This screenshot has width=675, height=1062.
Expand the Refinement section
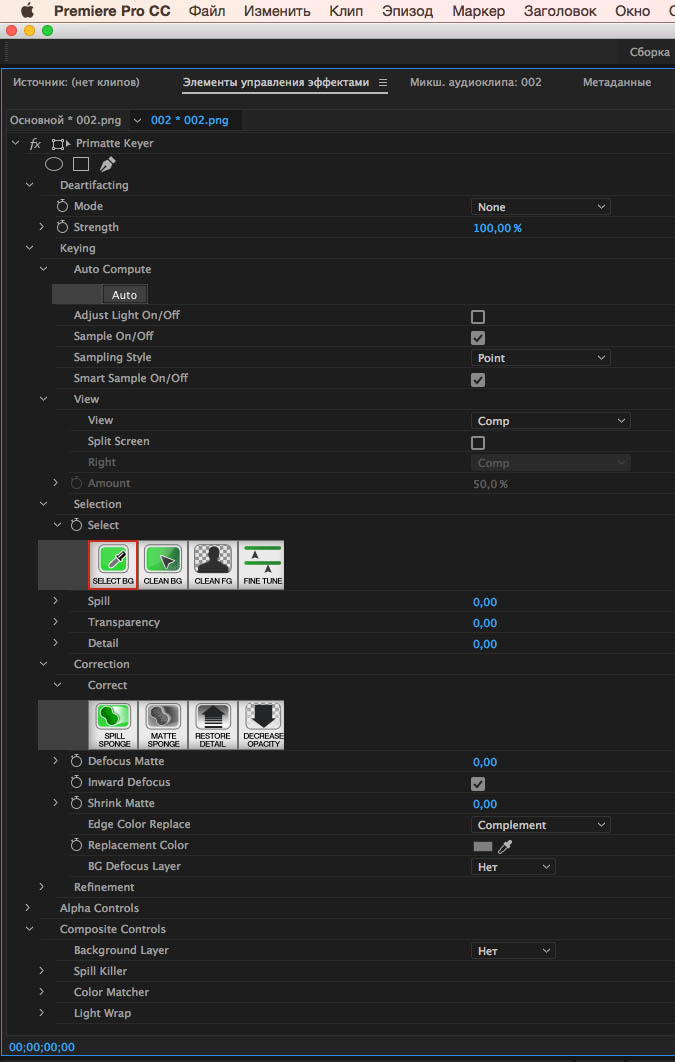point(42,887)
